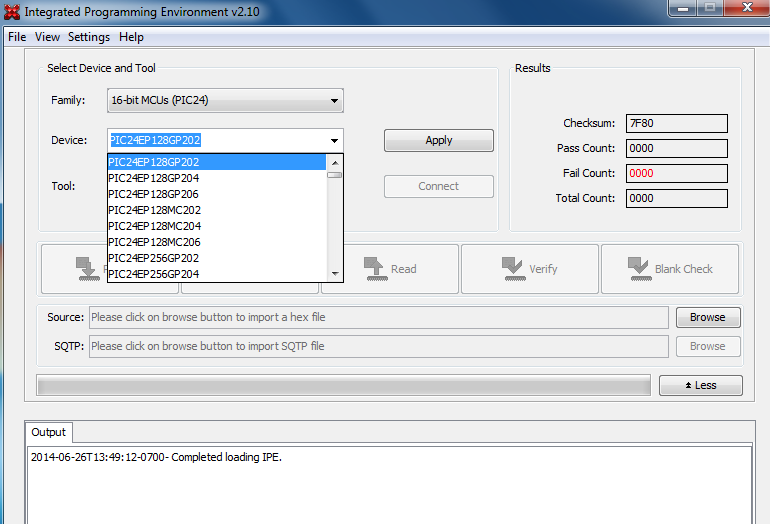Open the Settings menu
770x524 pixels.
(x=89, y=37)
